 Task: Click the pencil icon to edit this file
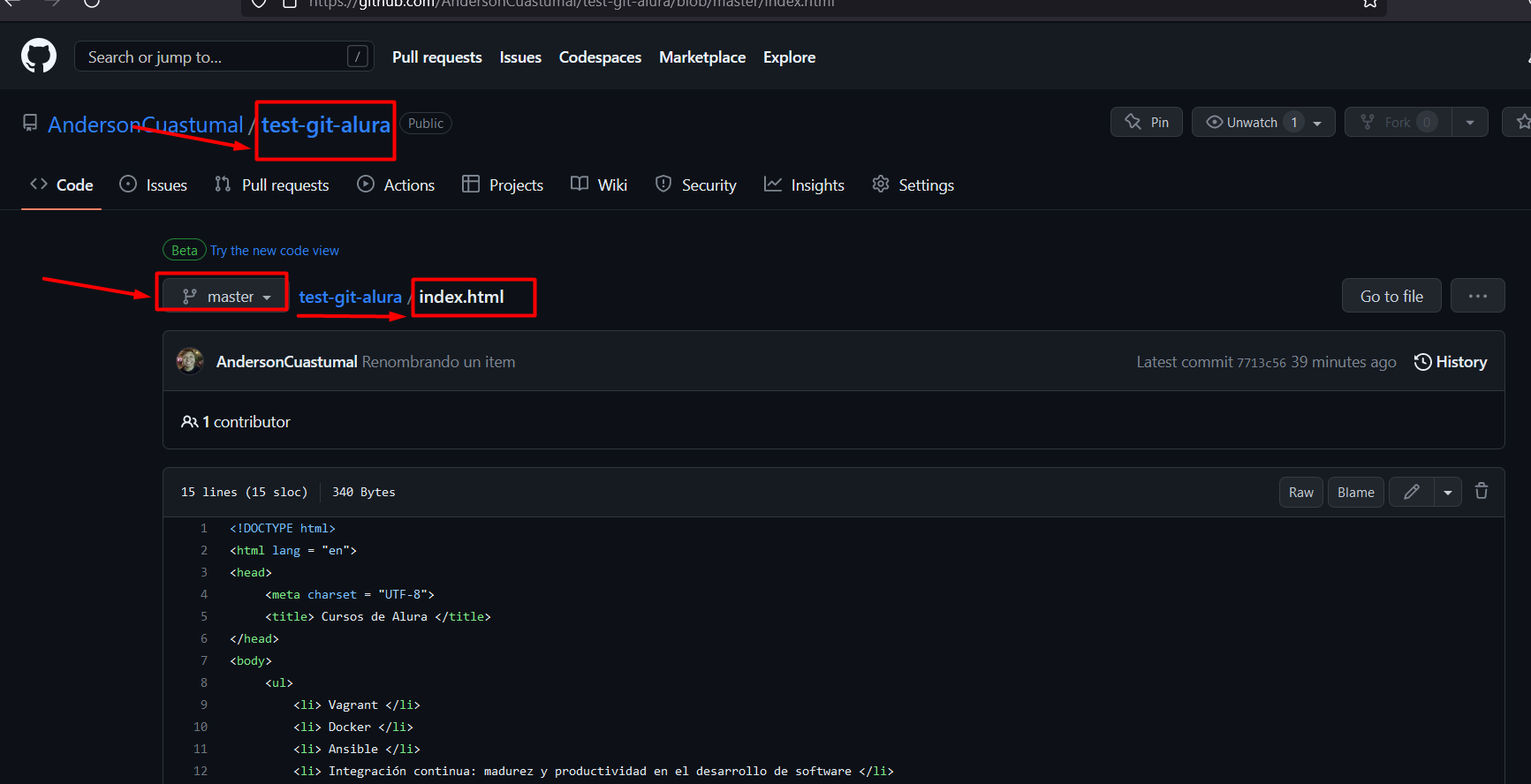[1412, 492]
